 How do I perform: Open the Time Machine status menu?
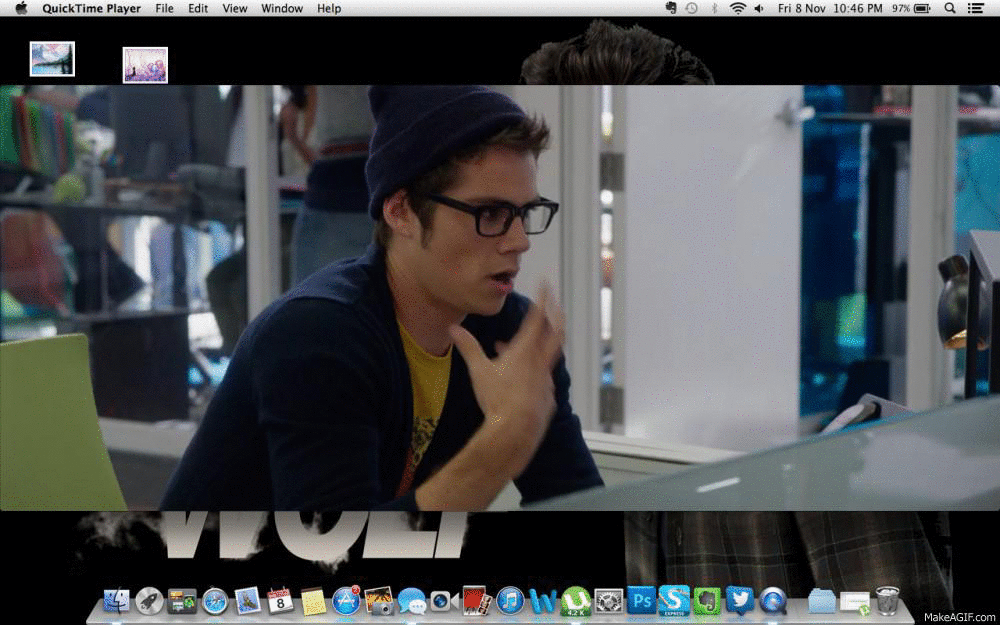point(691,8)
